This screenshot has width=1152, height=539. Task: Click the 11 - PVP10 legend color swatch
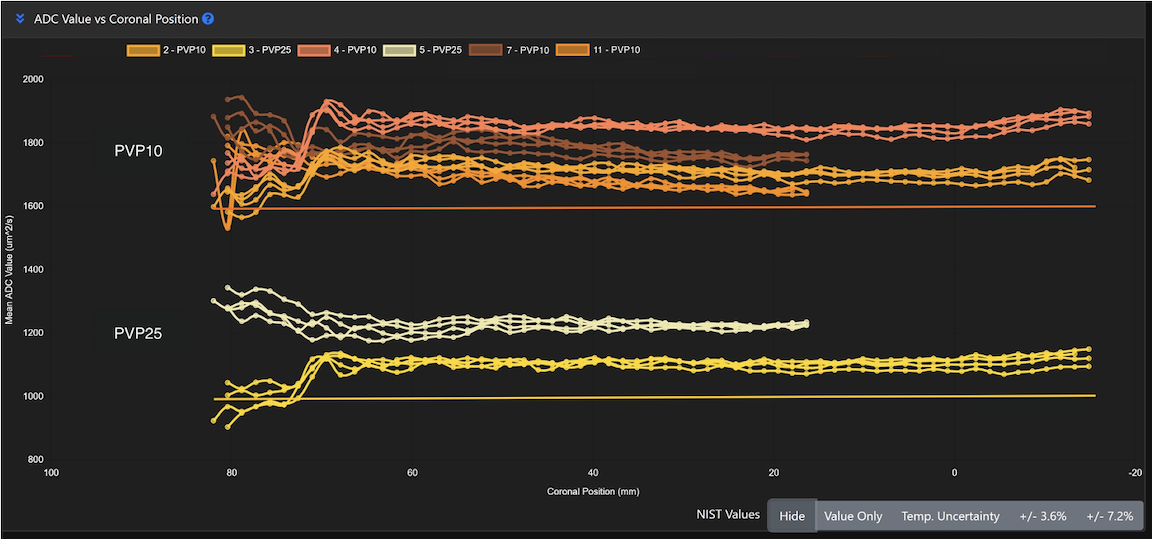(x=573, y=50)
